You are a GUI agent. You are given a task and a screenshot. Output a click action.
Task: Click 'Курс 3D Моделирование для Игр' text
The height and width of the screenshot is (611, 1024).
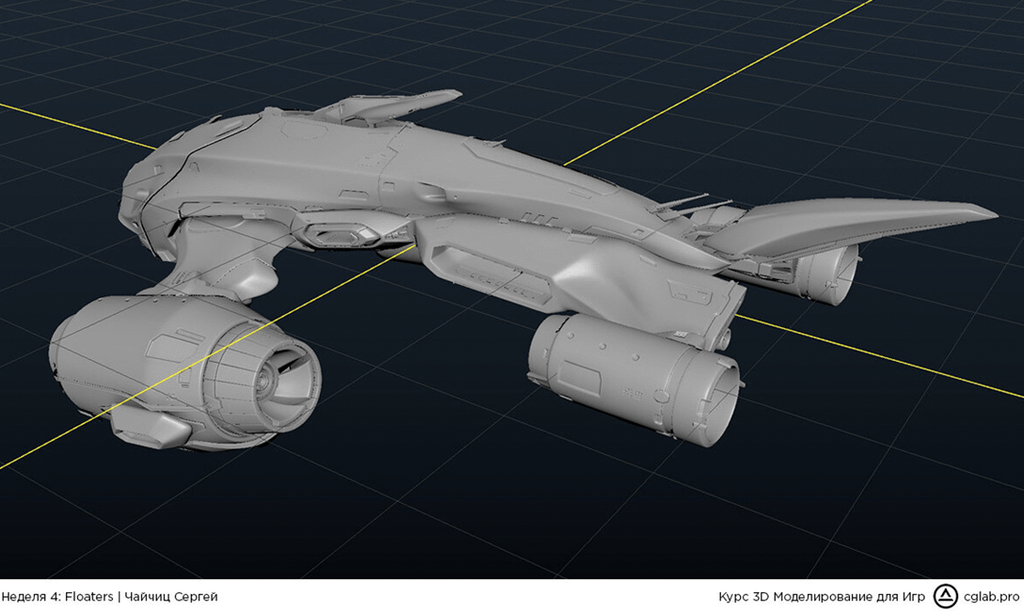click(x=822, y=597)
